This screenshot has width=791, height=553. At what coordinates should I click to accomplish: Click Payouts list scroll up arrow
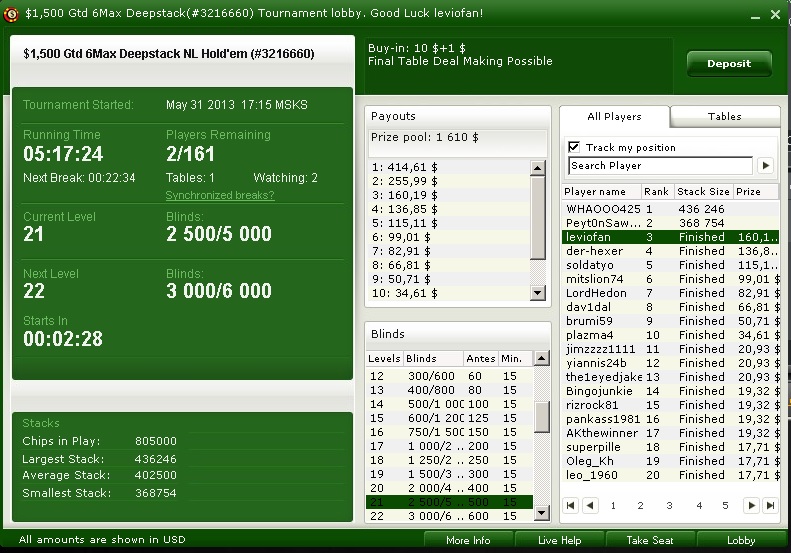[538, 168]
